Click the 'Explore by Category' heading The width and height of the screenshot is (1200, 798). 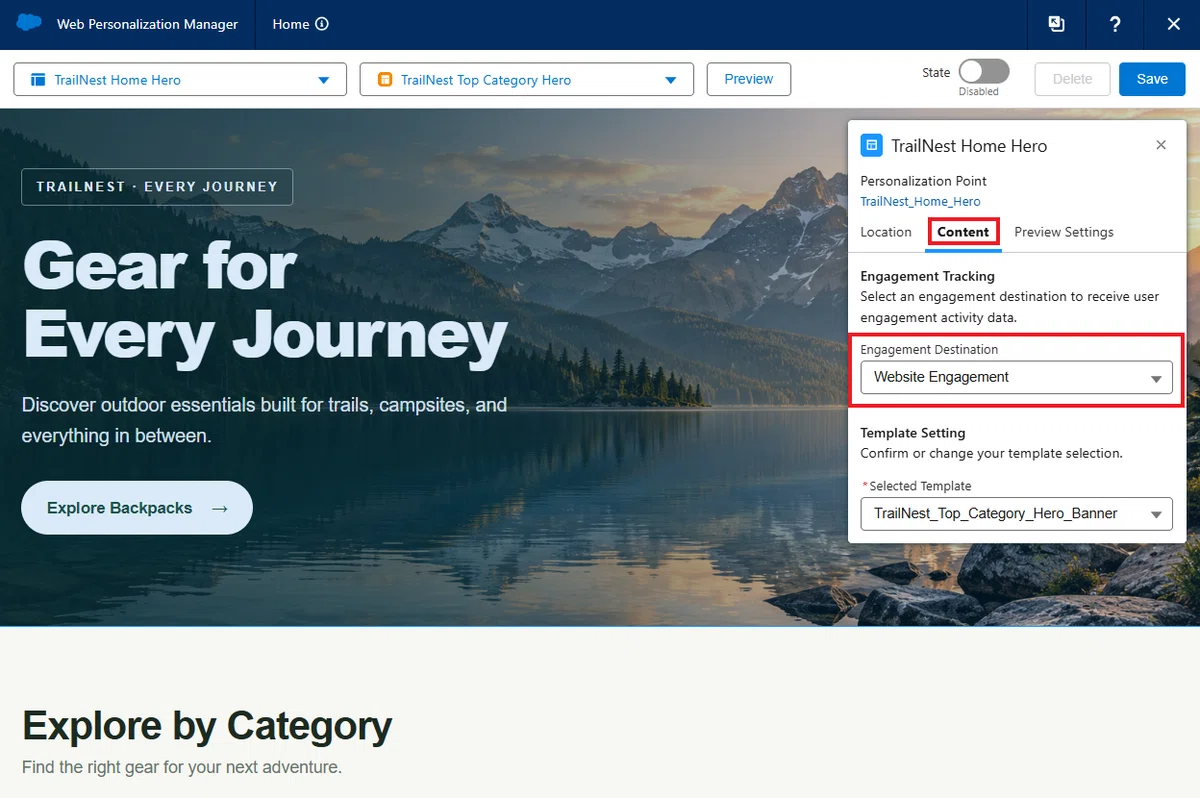click(207, 726)
